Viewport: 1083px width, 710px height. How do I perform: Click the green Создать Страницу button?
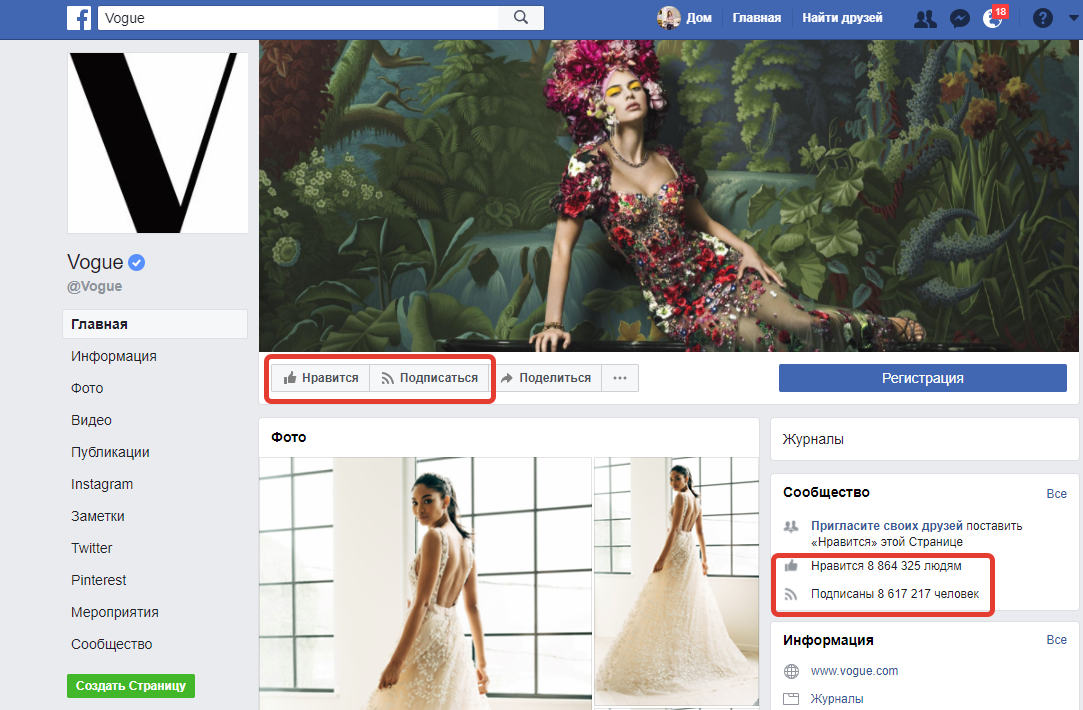click(x=131, y=686)
